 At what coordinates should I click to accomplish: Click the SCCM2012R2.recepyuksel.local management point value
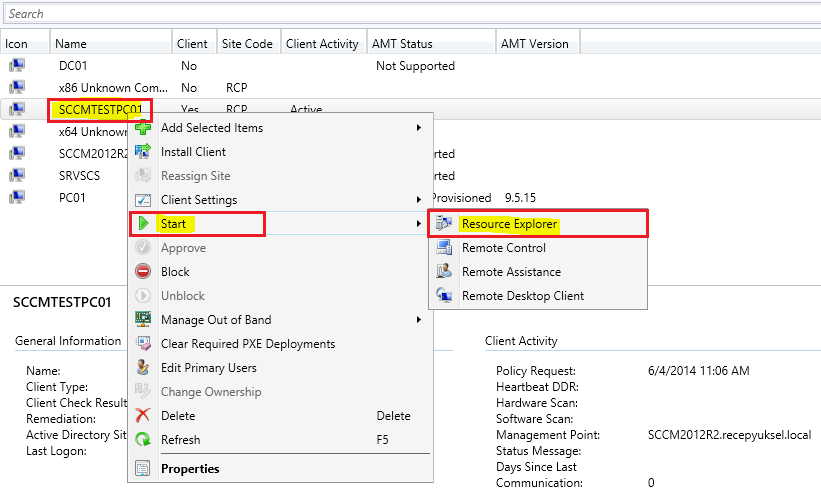pos(729,435)
